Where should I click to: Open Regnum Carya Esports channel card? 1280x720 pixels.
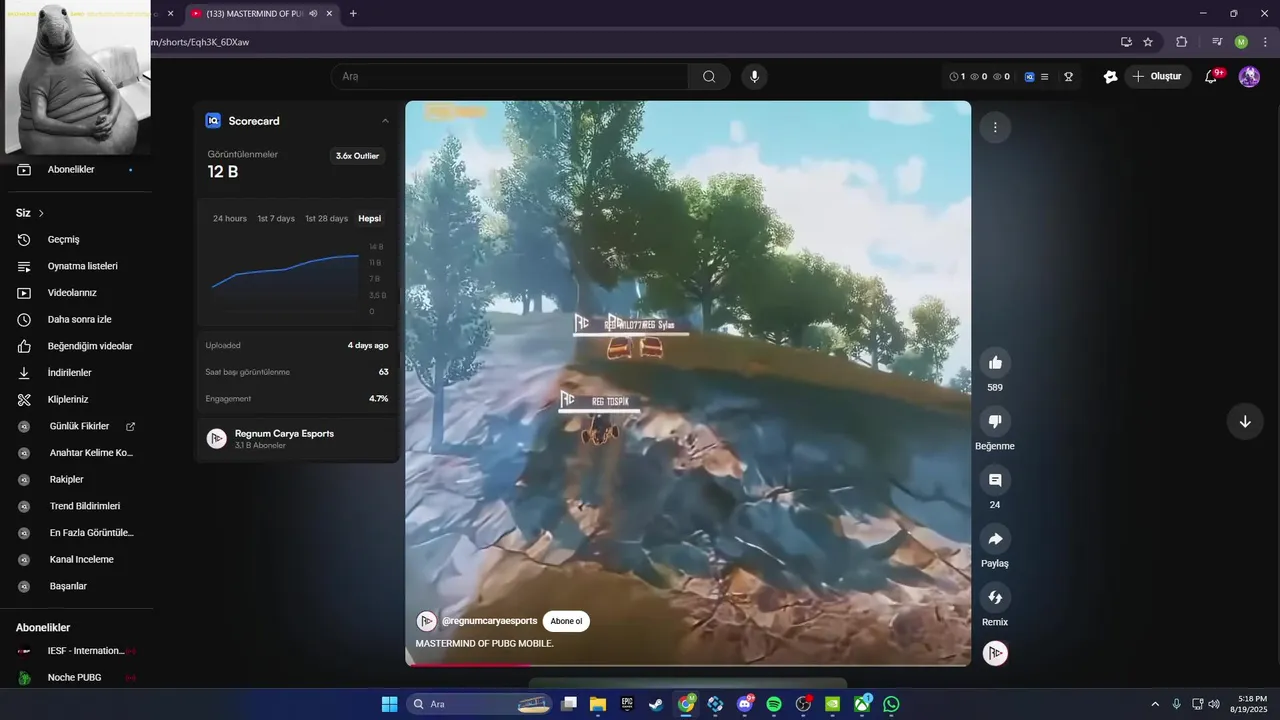(x=297, y=438)
